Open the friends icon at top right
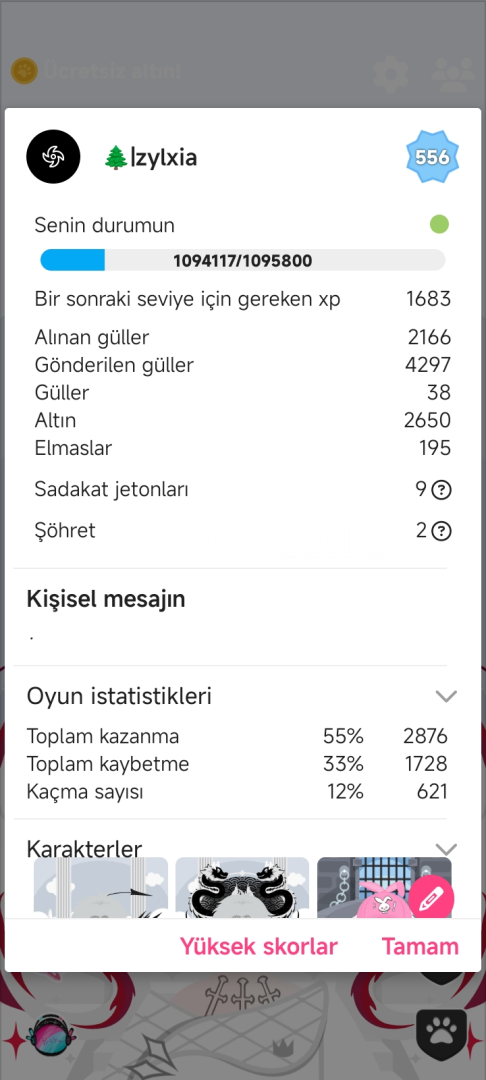The image size is (486, 1080). point(454,74)
